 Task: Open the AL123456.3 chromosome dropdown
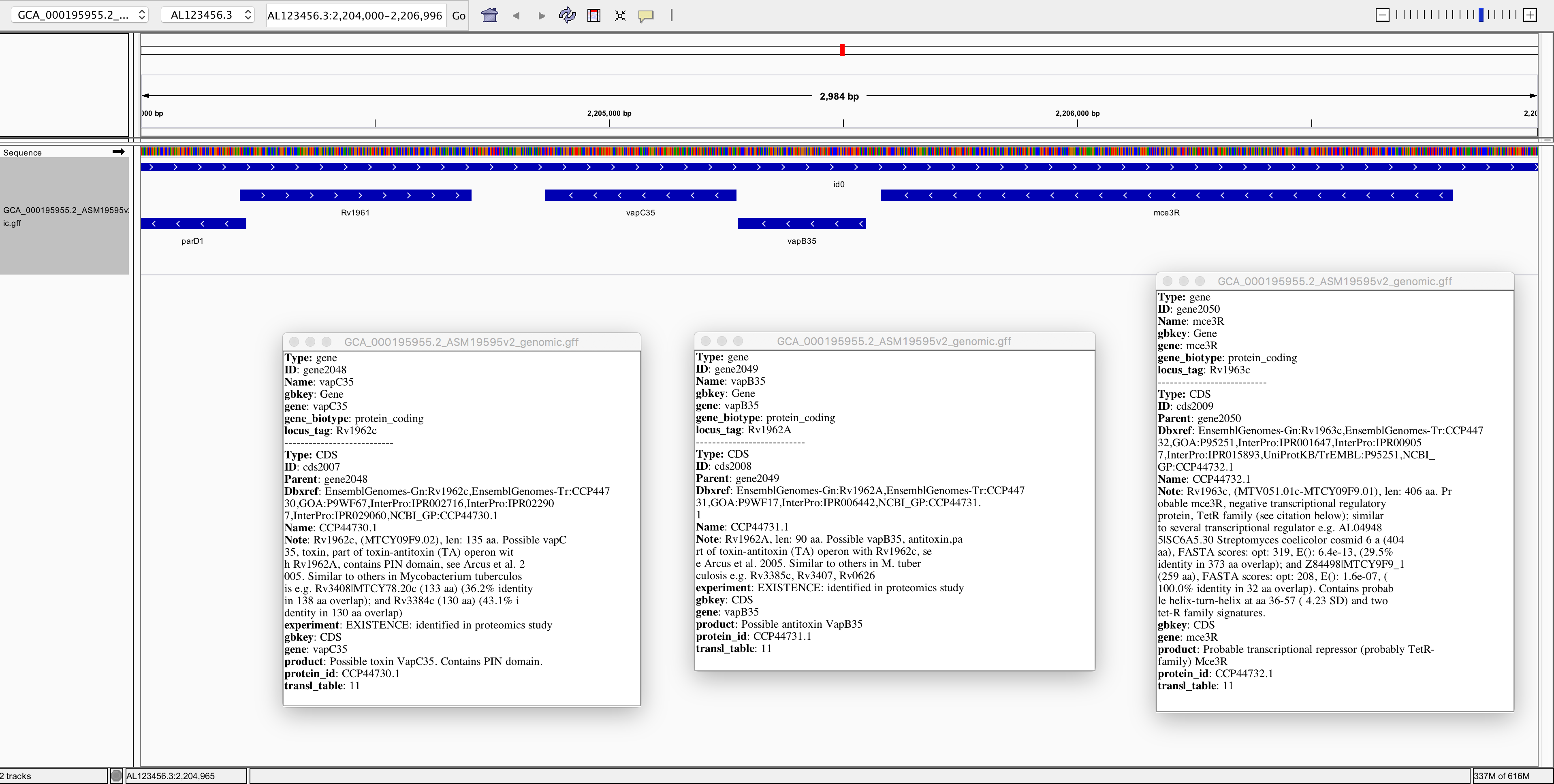pos(208,15)
